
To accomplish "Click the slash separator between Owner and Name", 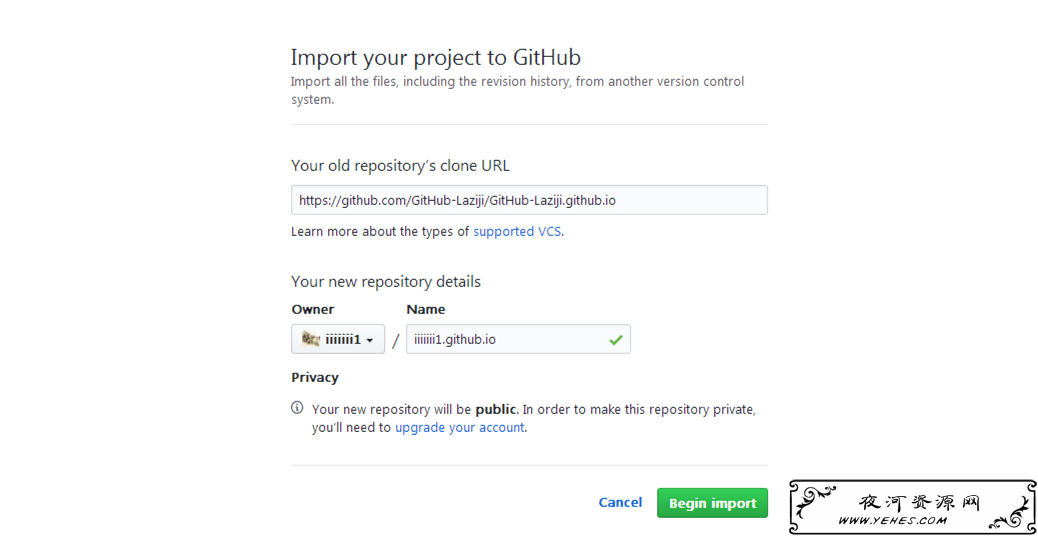I will coord(396,341).
